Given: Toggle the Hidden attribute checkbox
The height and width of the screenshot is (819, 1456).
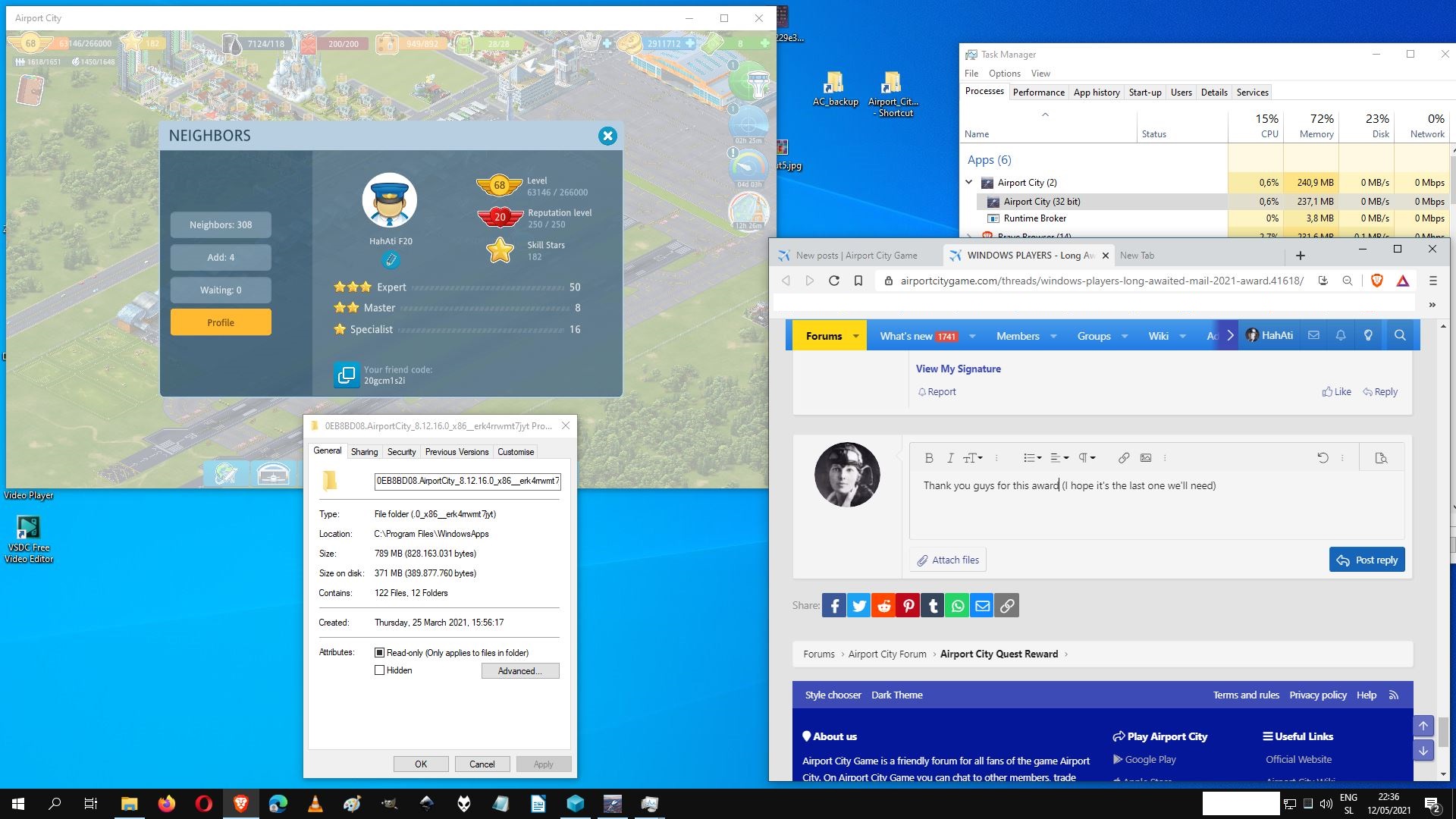Looking at the screenshot, I should [380, 670].
